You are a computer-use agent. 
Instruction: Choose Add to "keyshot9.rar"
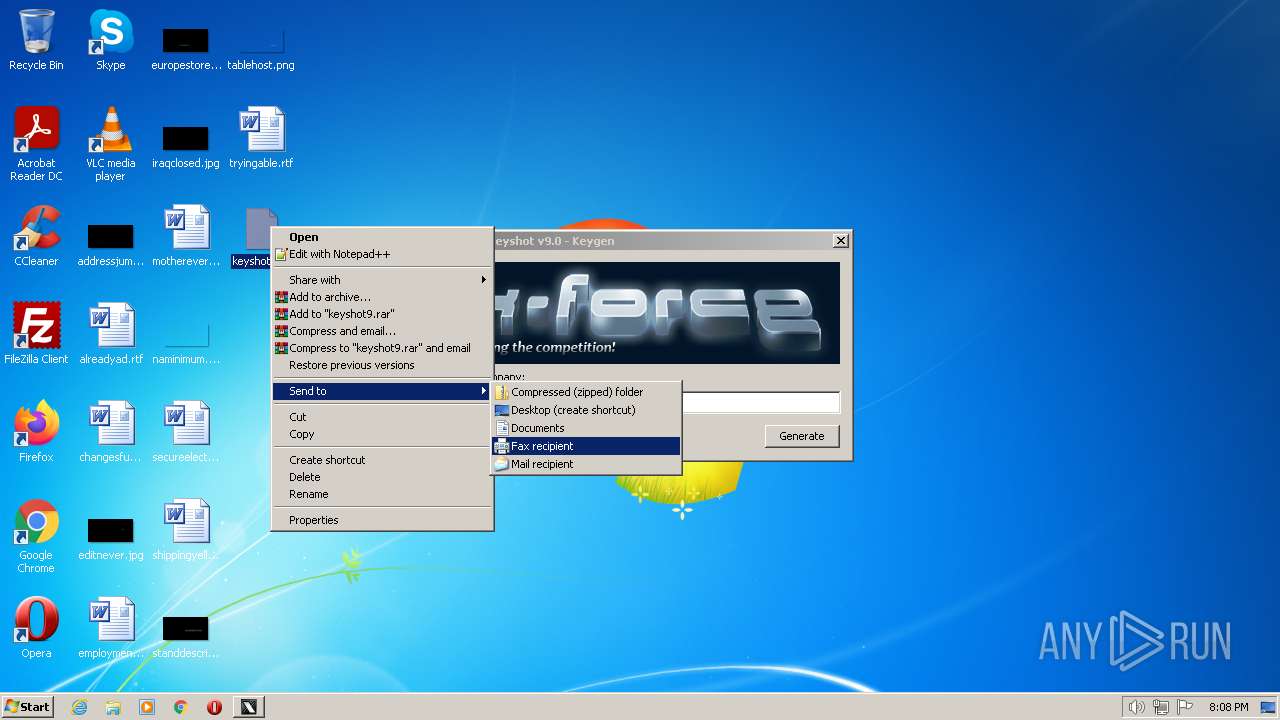382,314
